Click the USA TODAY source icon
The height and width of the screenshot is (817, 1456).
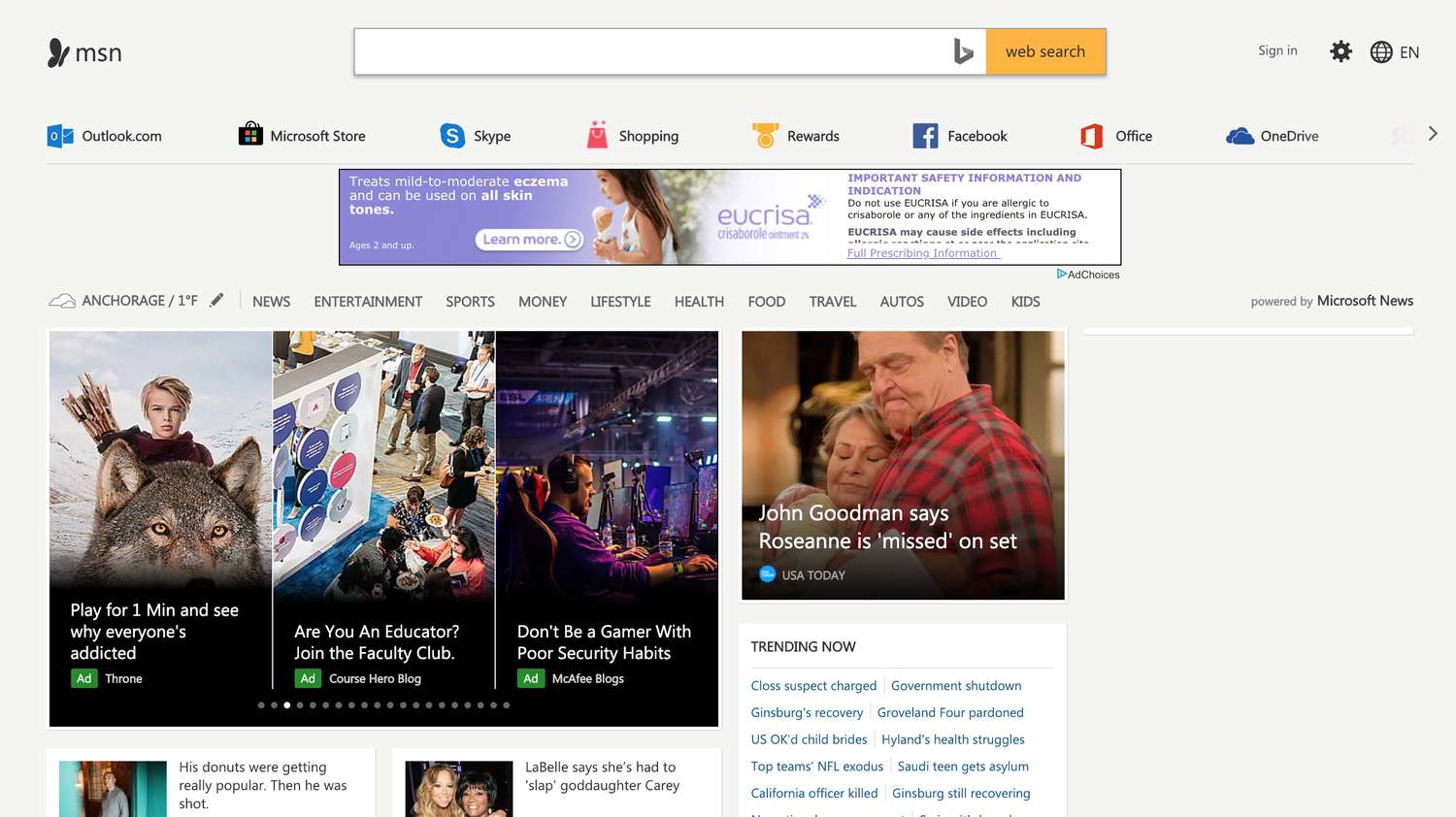[x=768, y=574]
